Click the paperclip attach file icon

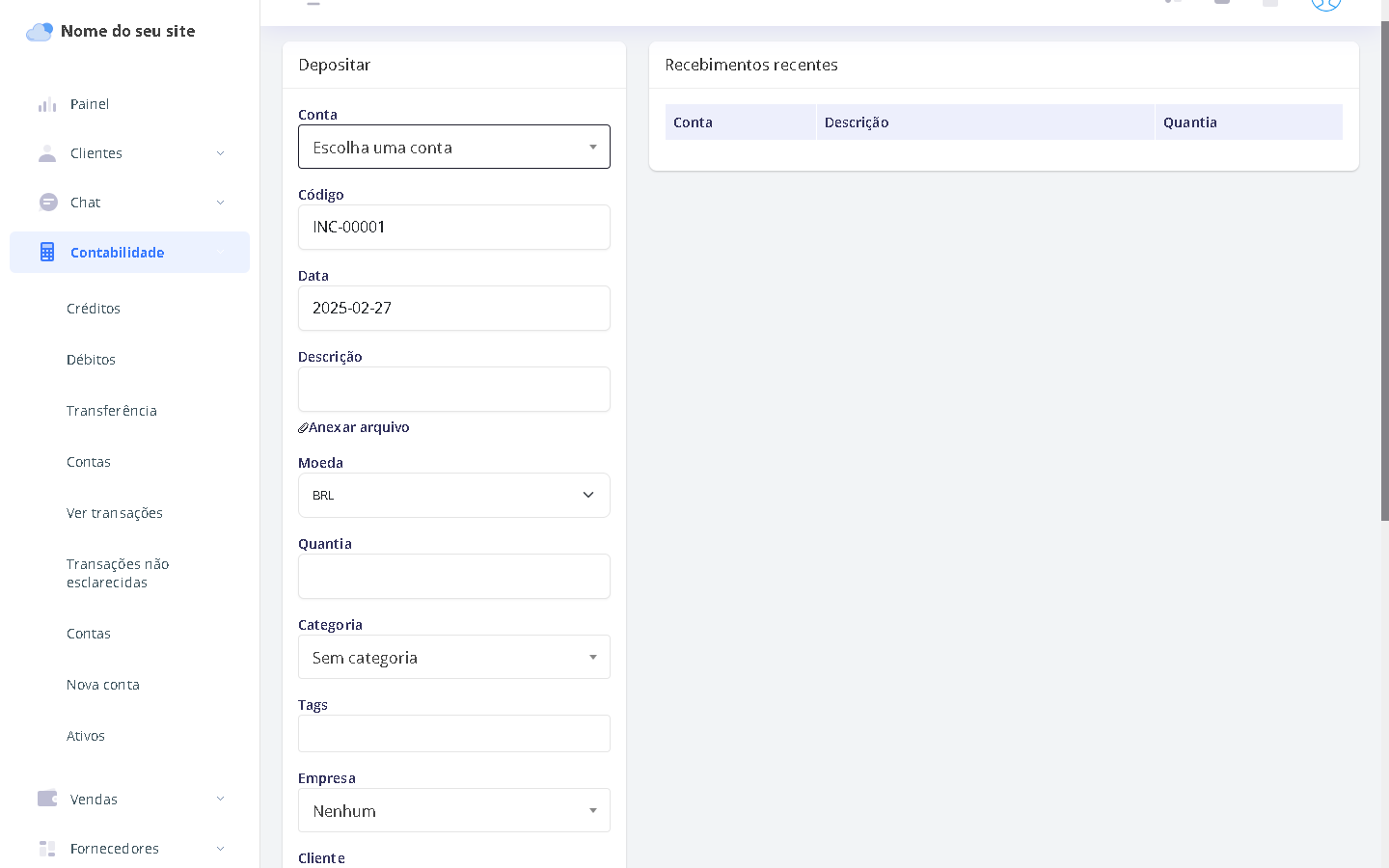click(x=303, y=427)
